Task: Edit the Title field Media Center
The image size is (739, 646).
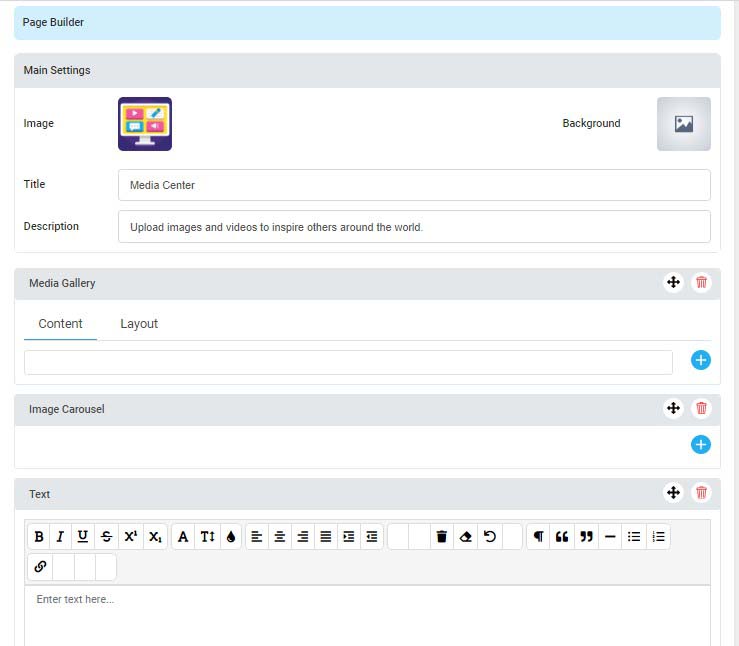Action: [414, 185]
